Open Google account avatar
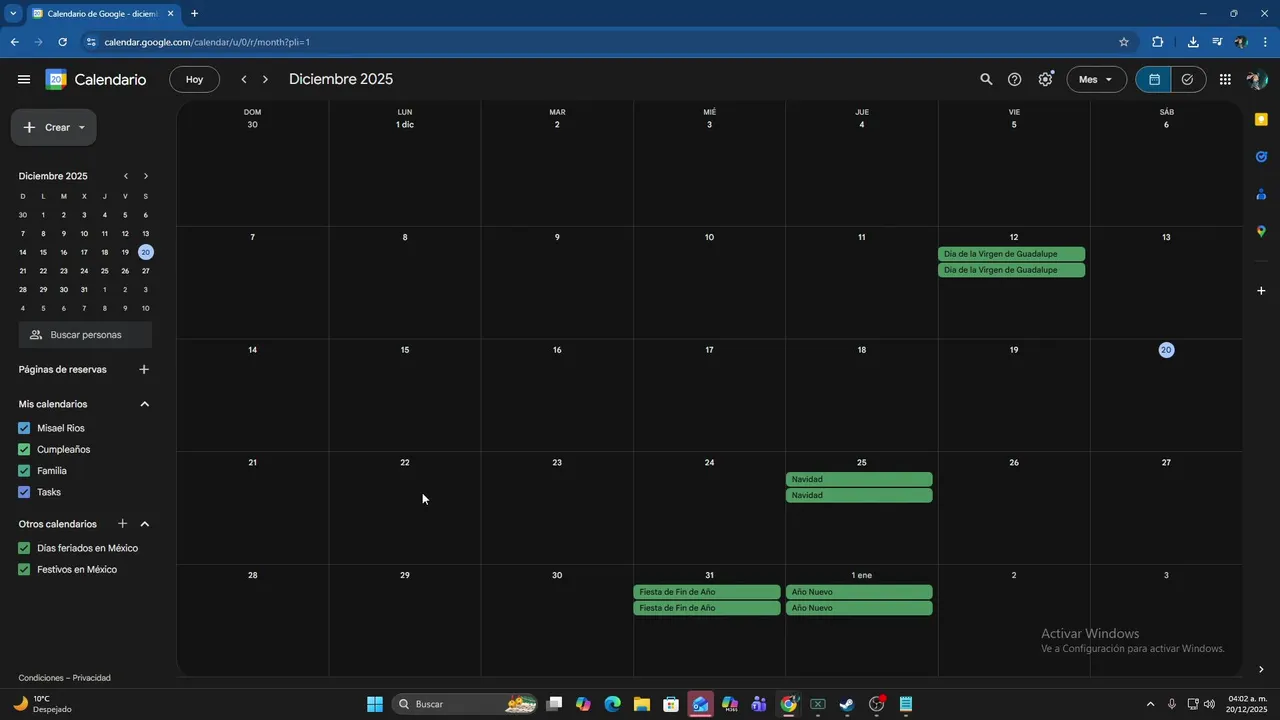This screenshot has width=1280, height=720. coord(1257,79)
